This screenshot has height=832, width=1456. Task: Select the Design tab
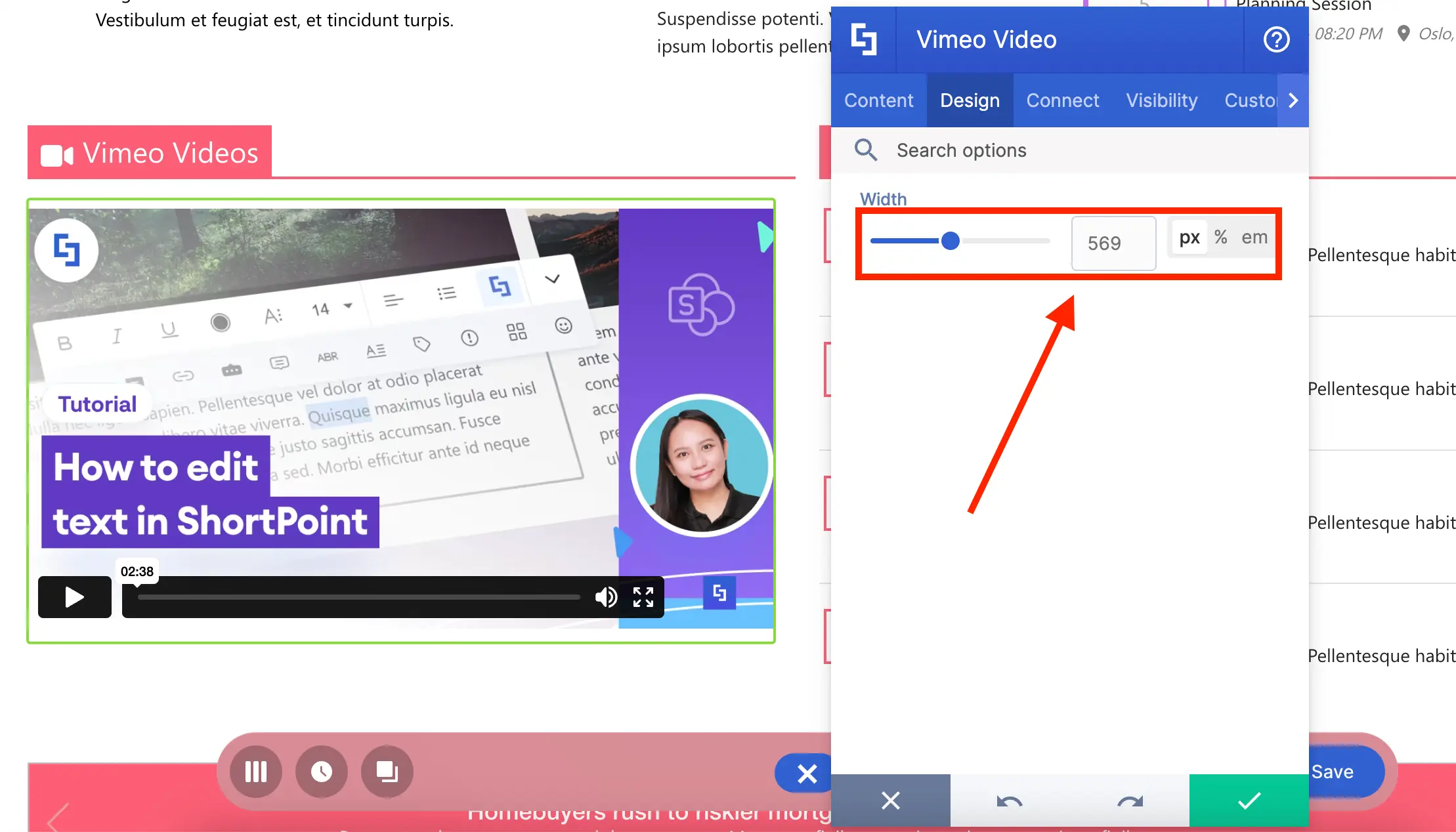click(x=970, y=100)
